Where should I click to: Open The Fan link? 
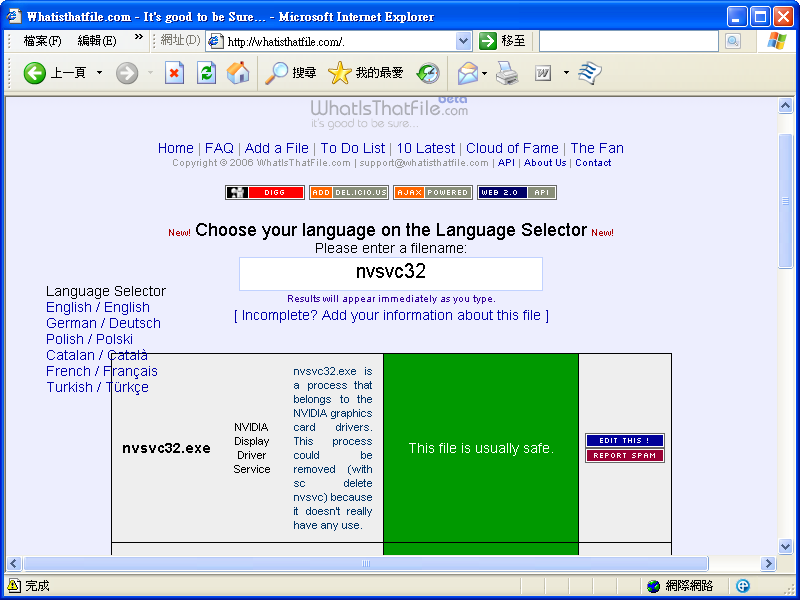point(597,148)
